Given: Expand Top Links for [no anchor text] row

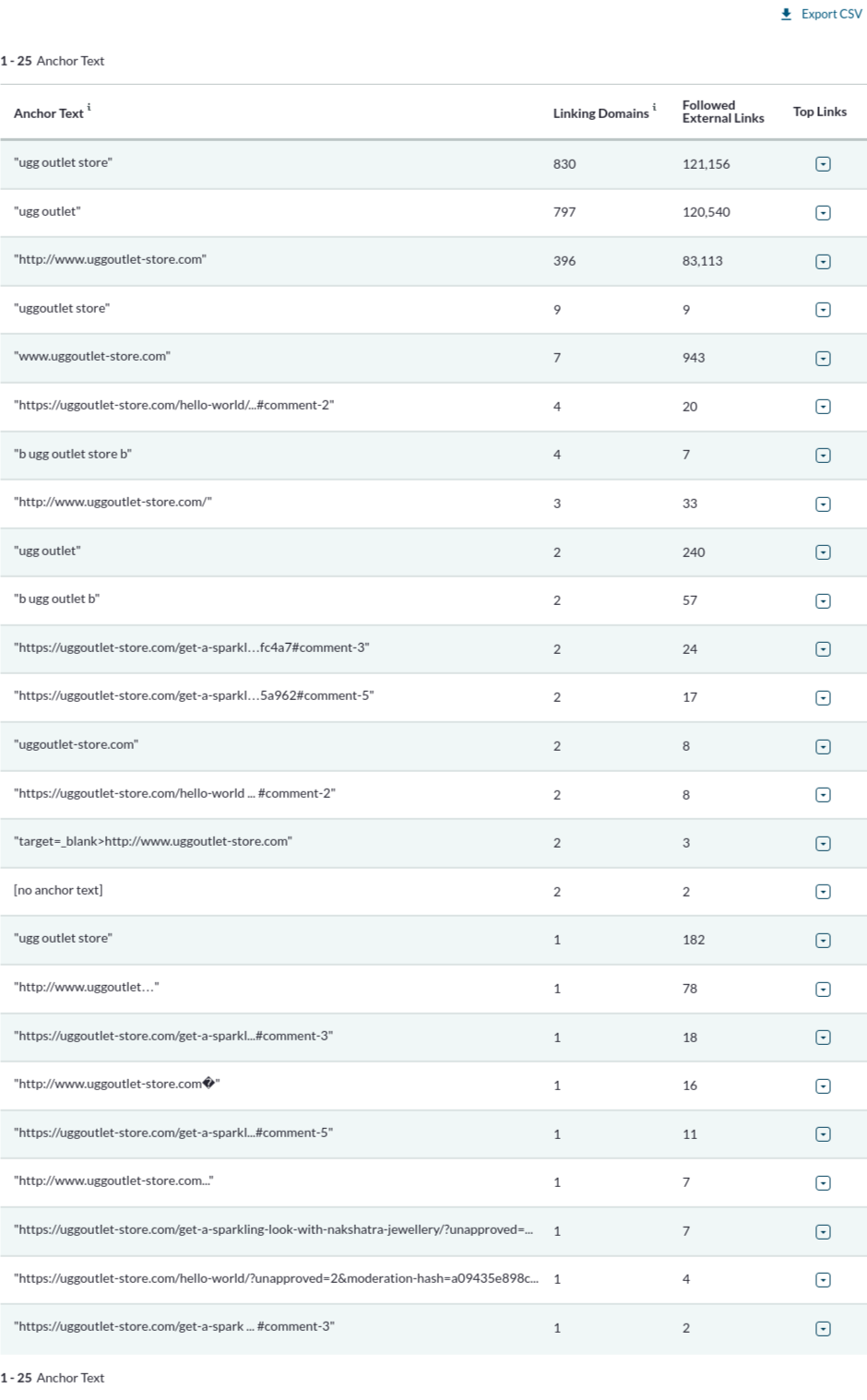Looking at the screenshot, I should (x=823, y=892).
